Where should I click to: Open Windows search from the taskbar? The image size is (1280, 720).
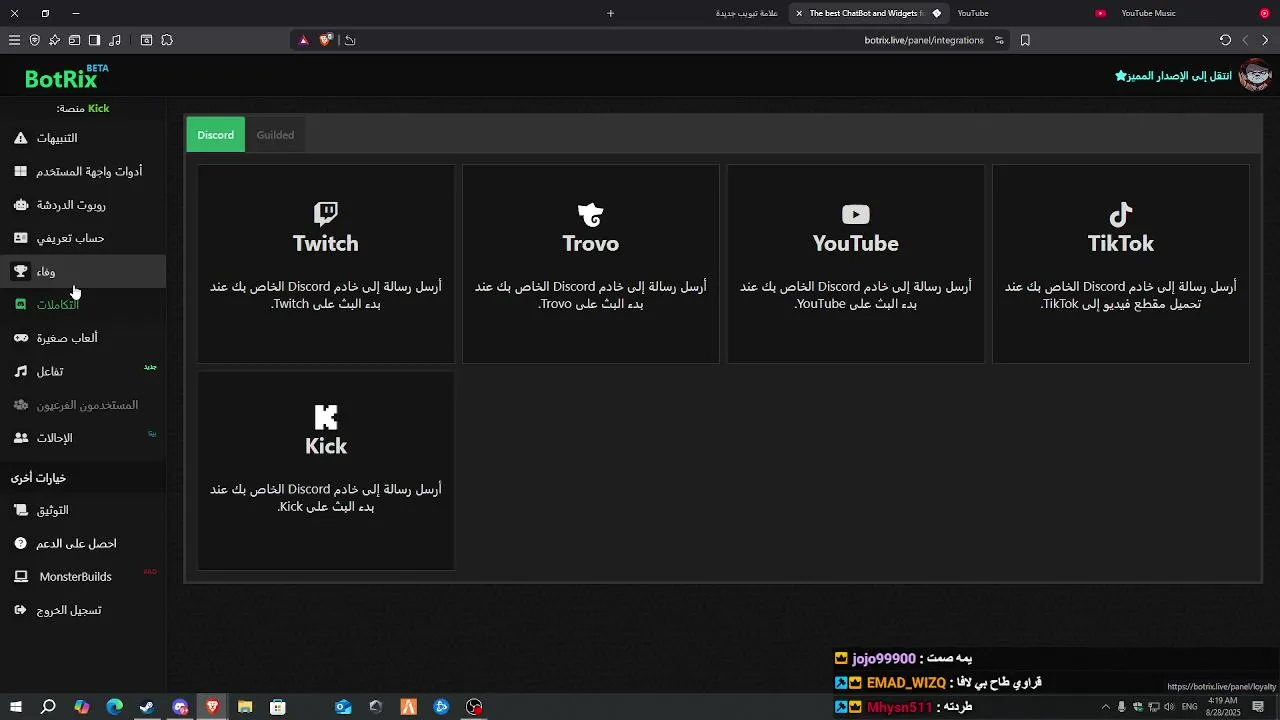tap(48, 707)
